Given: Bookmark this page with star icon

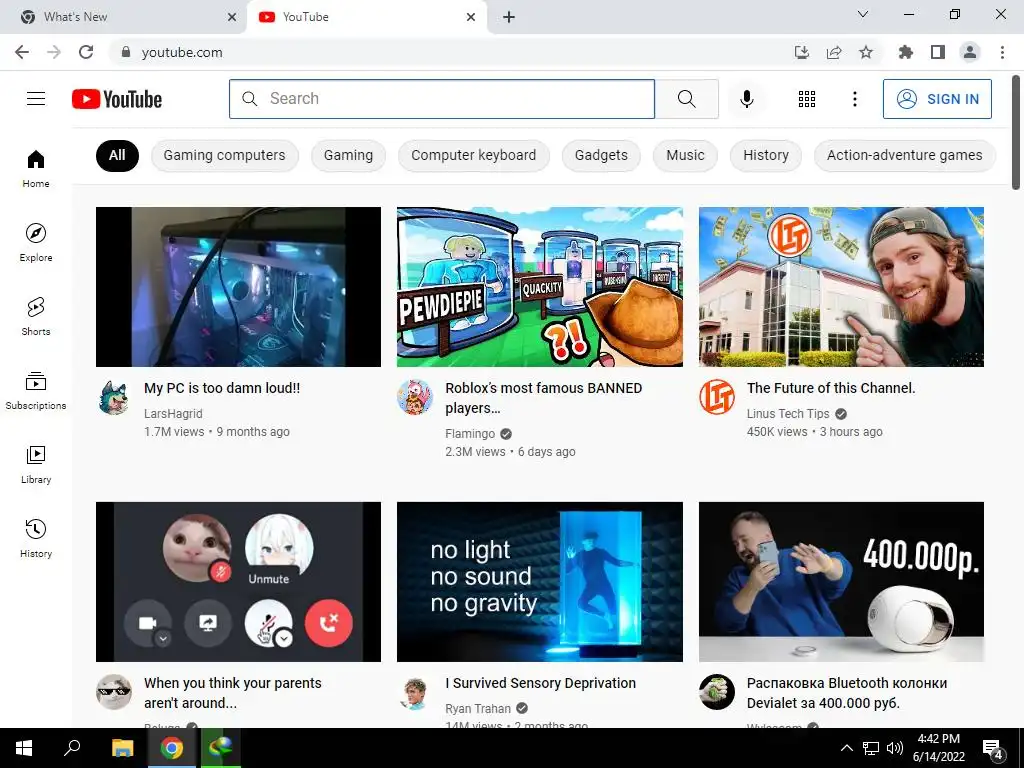Looking at the screenshot, I should coord(866,52).
